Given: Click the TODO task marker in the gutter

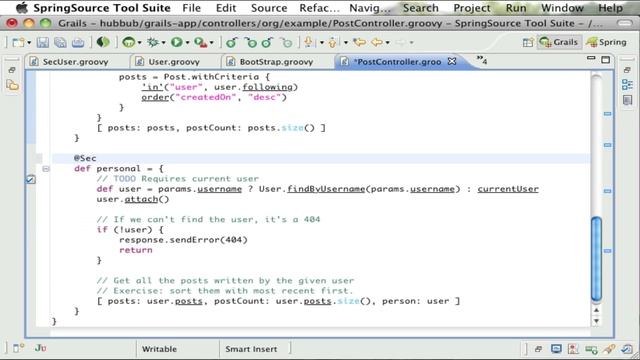Looking at the screenshot, I should pyautogui.click(x=31, y=179).
